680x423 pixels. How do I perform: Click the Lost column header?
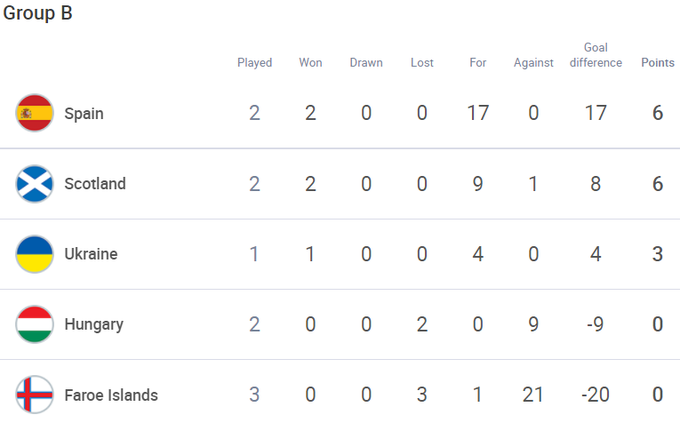point(422,62)
